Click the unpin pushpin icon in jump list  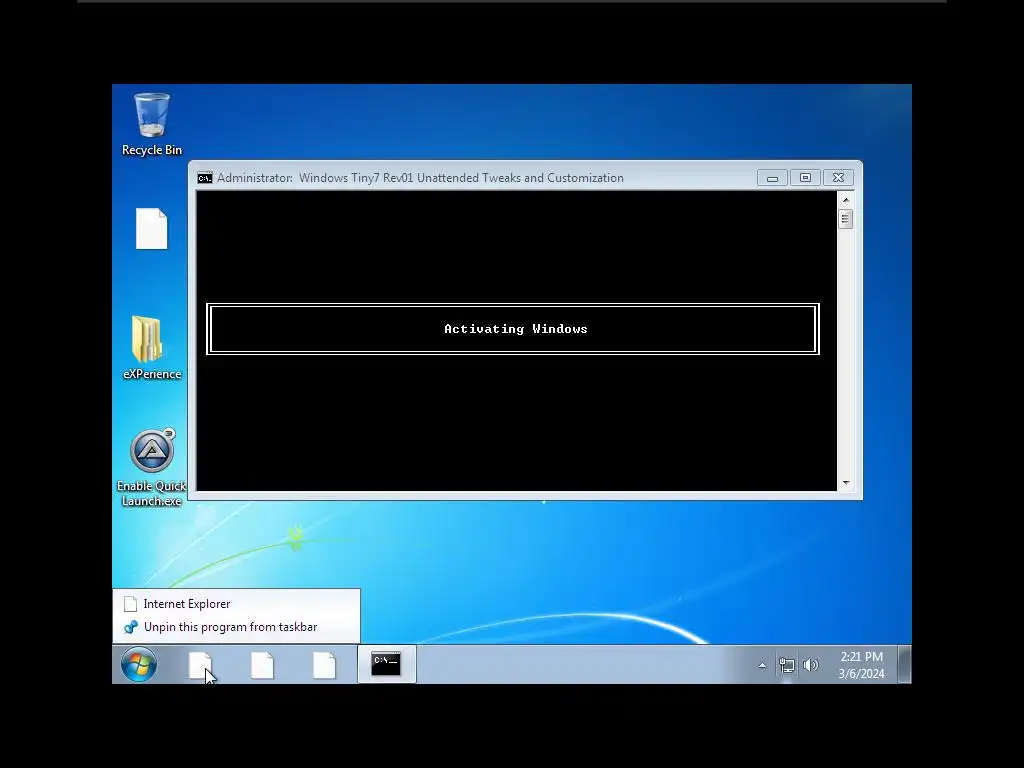tap(131, 627)
